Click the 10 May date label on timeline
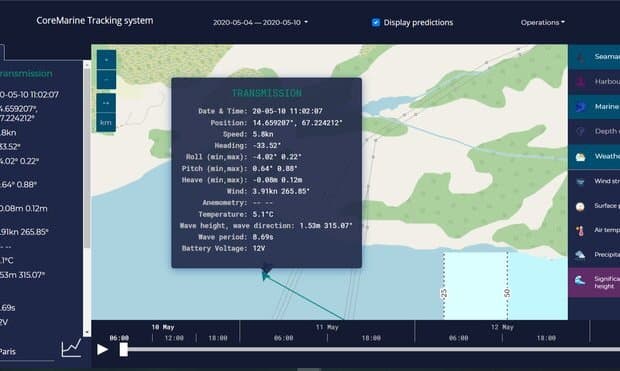The height and width of the screenshot is (371, 620). coord(163,327)
